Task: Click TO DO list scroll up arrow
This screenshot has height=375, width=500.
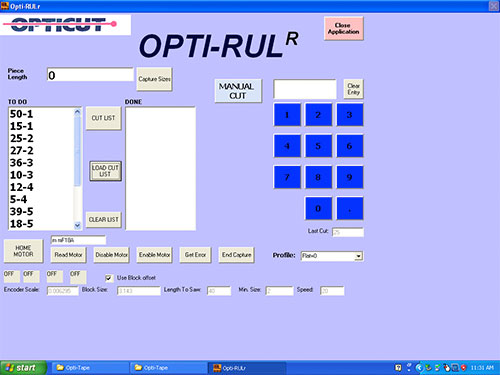Action: 77,112
